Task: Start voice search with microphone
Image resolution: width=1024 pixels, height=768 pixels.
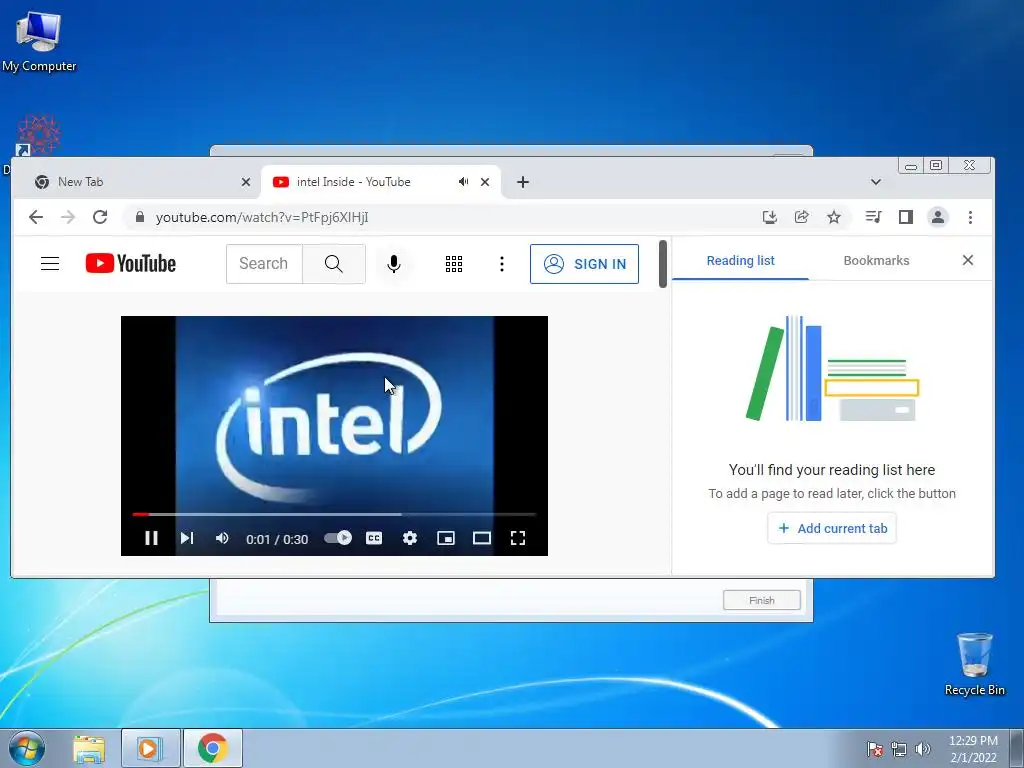Action: (394, 264)
